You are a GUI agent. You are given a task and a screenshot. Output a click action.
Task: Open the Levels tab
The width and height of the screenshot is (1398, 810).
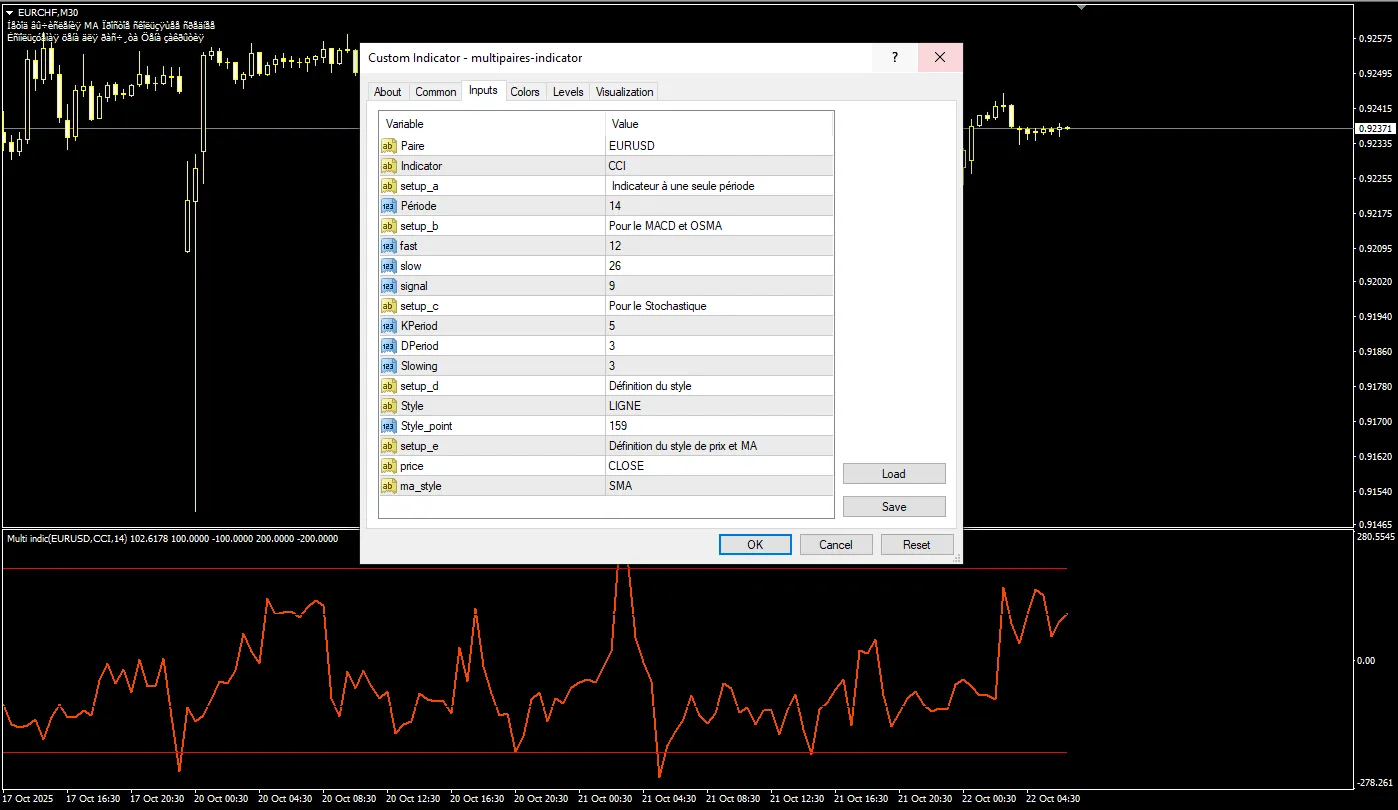(568, 92)
